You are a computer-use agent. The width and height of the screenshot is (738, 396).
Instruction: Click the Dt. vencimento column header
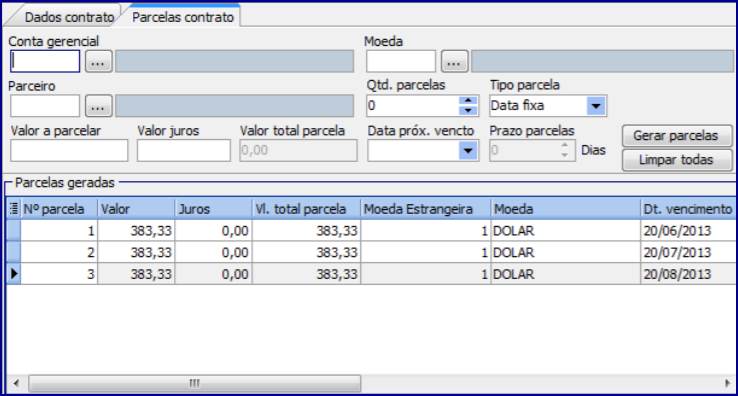point(688,209)
